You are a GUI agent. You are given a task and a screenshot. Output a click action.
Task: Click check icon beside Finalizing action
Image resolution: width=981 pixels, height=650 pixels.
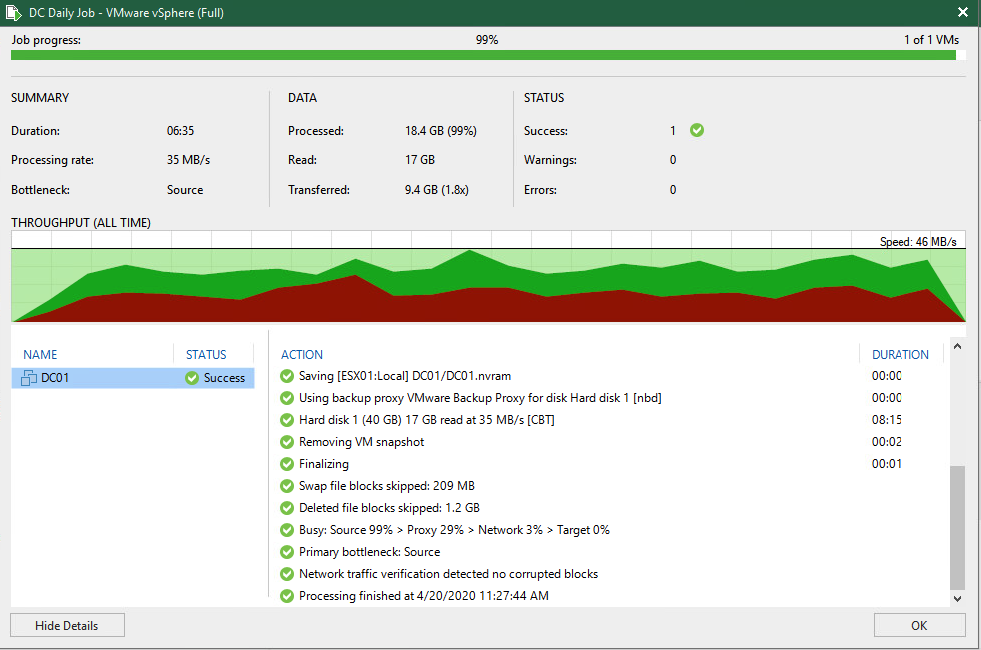(287, 464)
